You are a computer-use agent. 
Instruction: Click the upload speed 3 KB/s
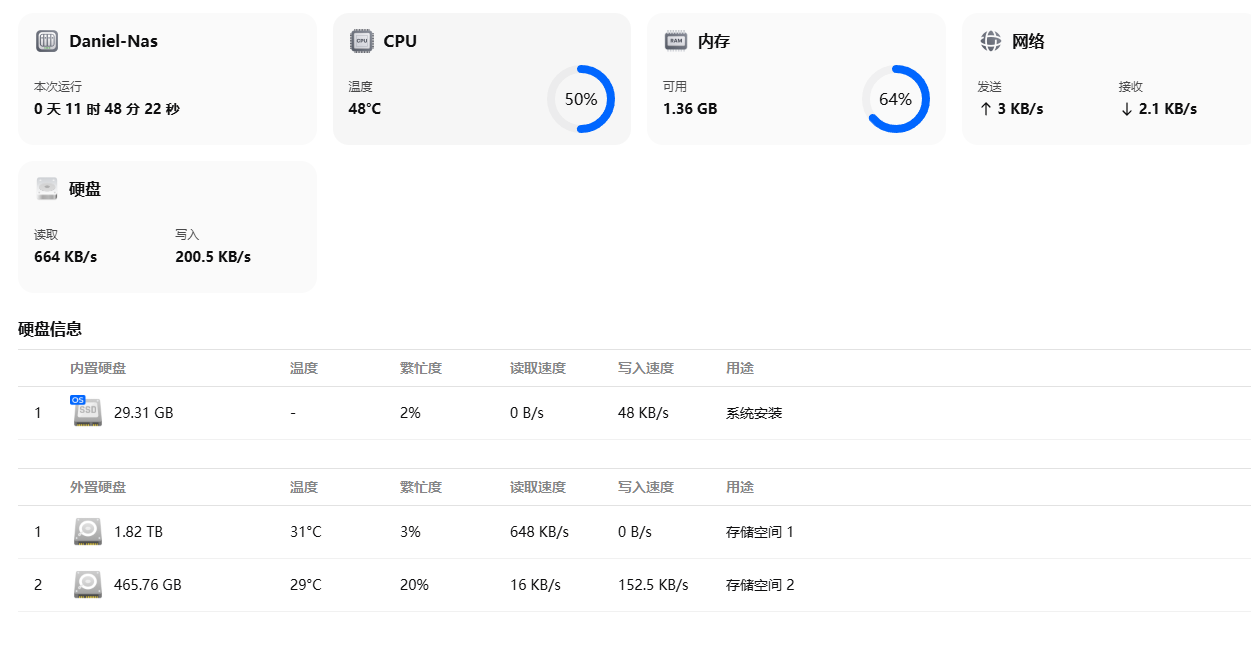(x=1011, y=109)
